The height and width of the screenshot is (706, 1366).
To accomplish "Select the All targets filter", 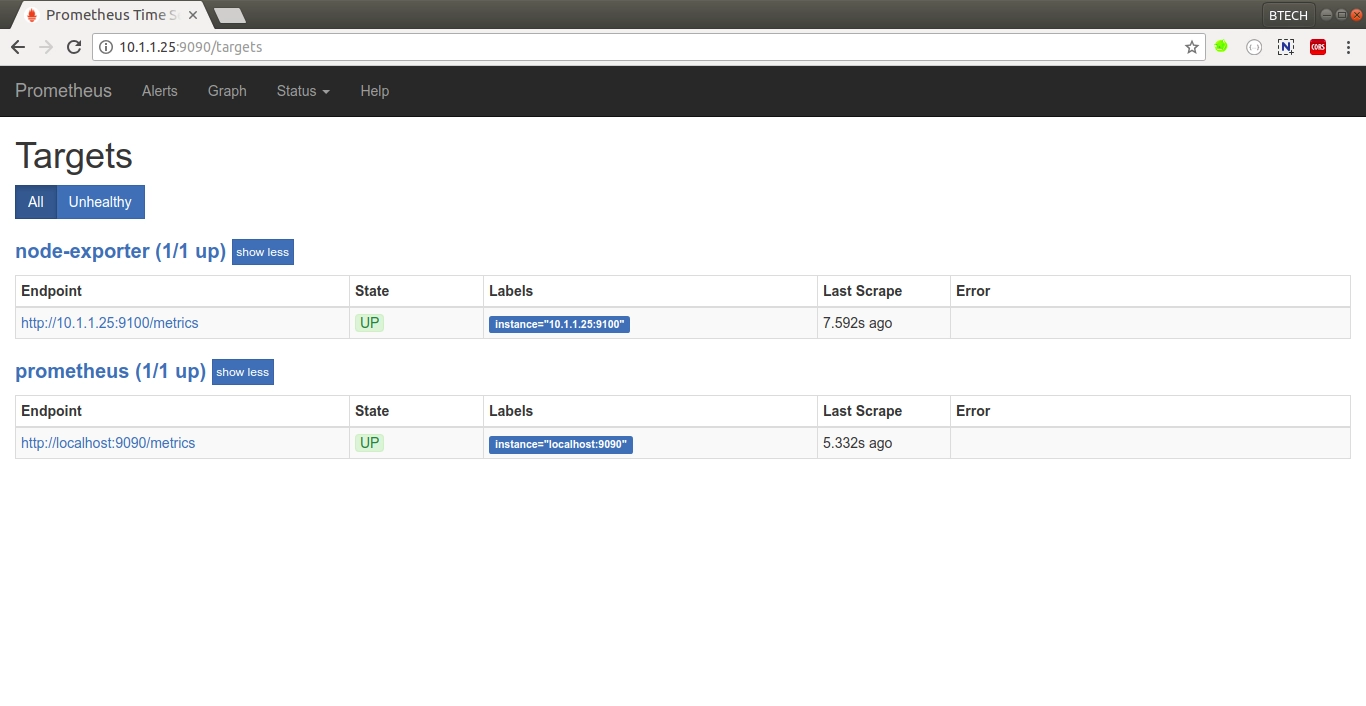I will click(x=36, y=202).
